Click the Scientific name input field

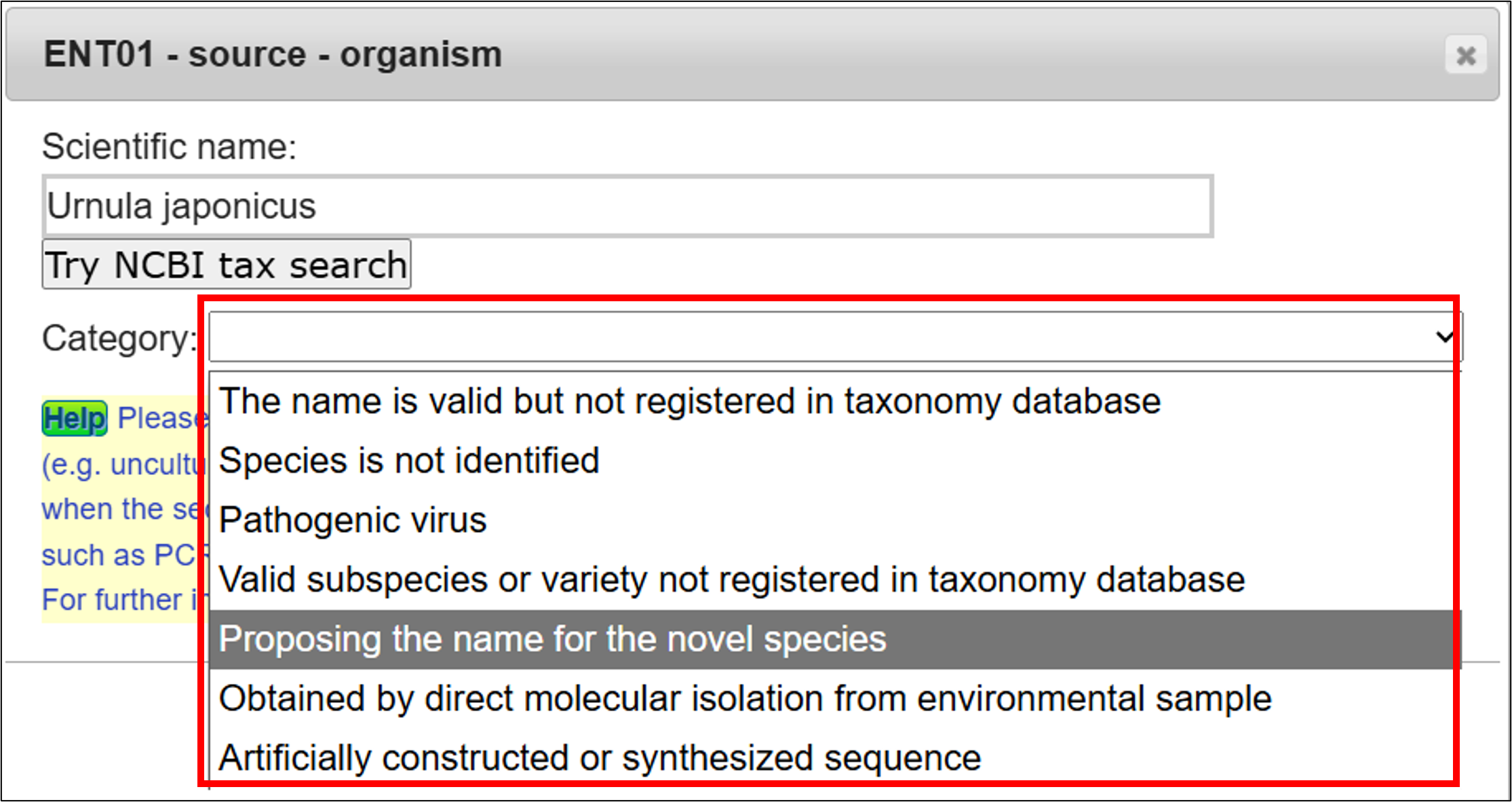(x=627, y=206)
